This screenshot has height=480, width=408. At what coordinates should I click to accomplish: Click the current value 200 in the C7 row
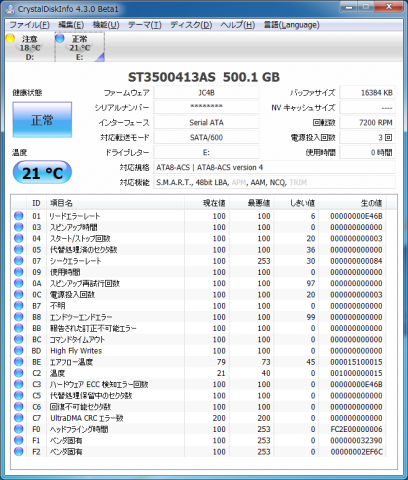[219, 418]
